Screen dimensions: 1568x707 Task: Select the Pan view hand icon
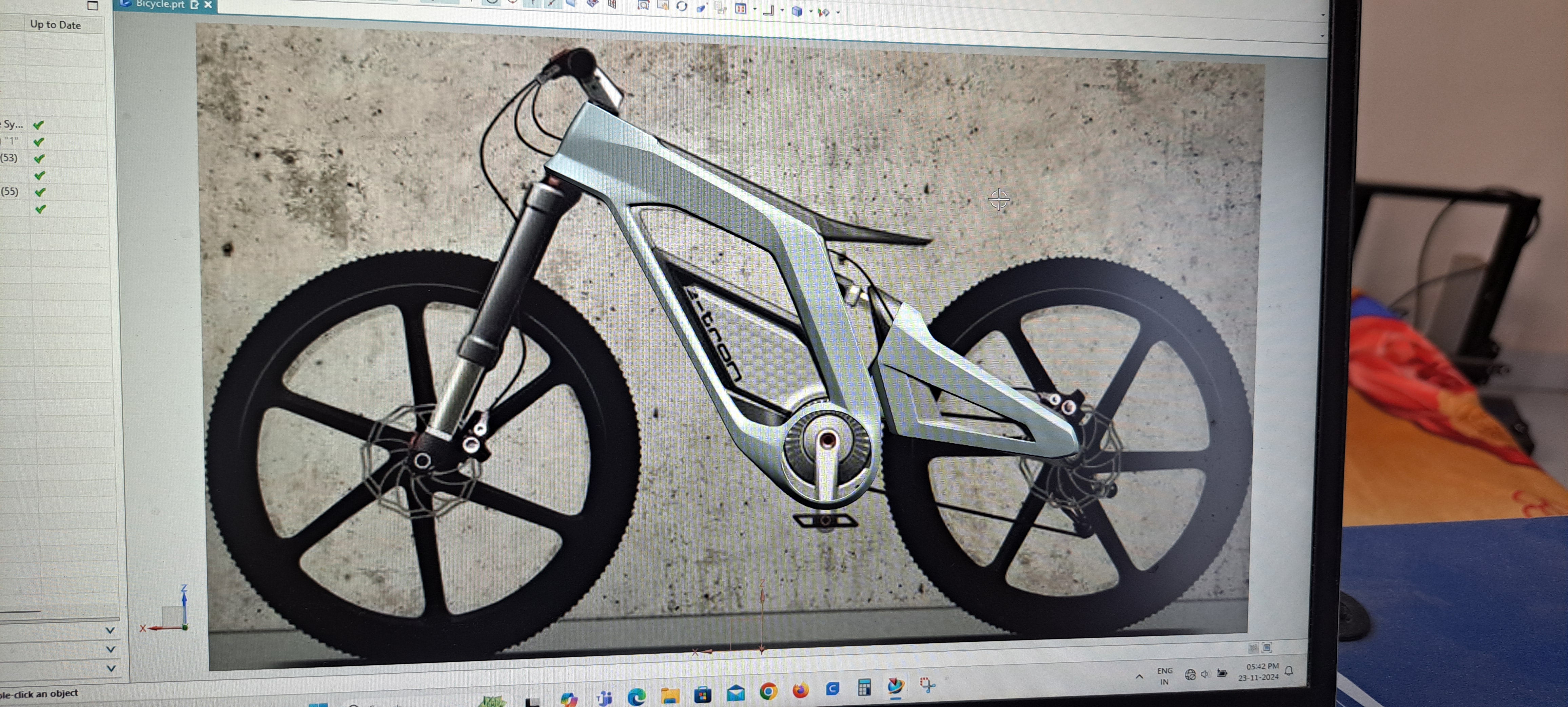click(x=663, y=5)
